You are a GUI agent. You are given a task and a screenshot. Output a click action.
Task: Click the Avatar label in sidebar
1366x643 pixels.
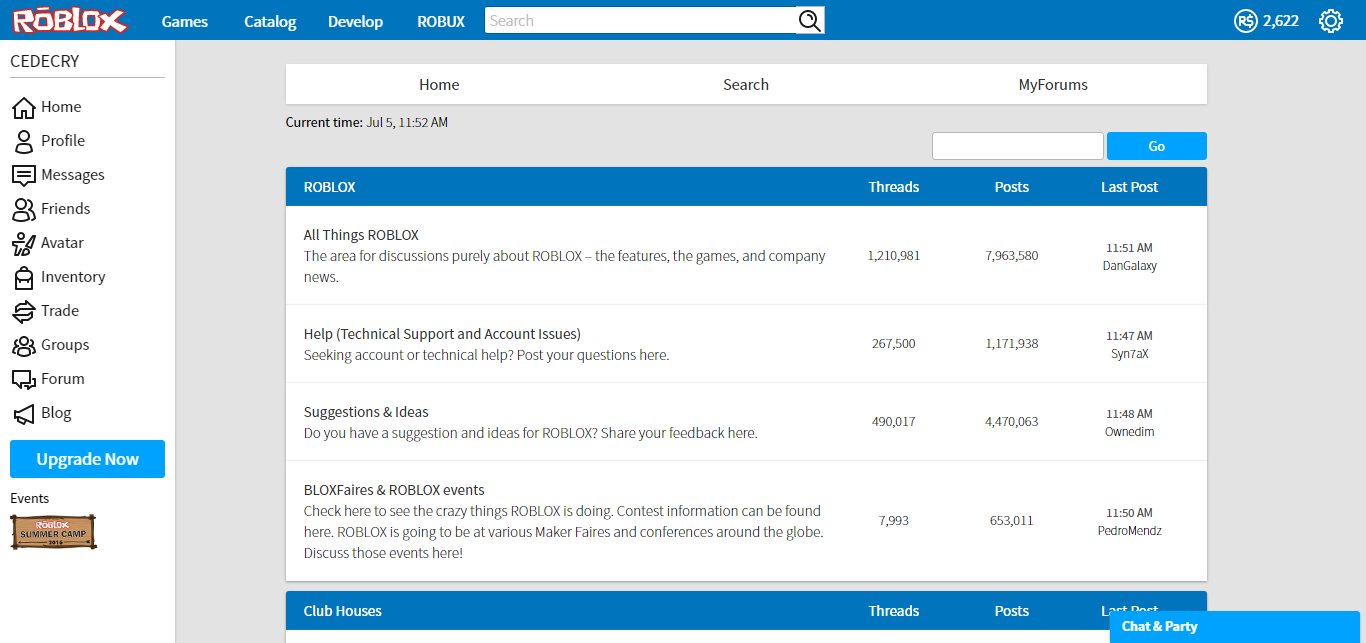pos(62,243)
